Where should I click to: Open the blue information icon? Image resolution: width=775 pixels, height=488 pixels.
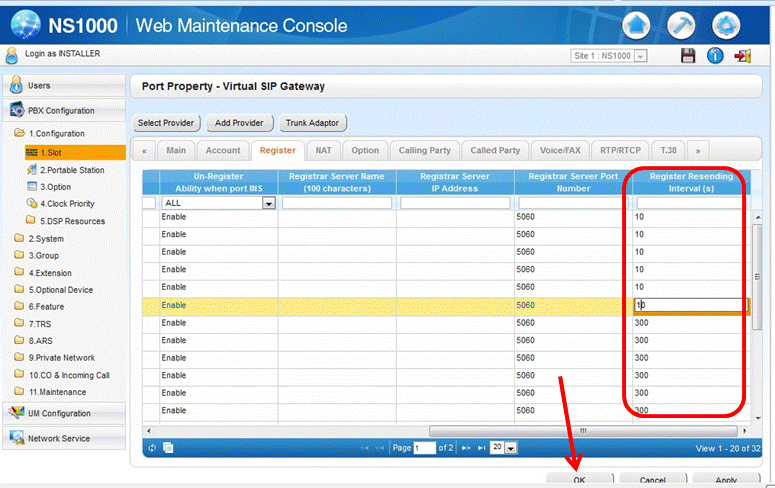coord(715,56)
